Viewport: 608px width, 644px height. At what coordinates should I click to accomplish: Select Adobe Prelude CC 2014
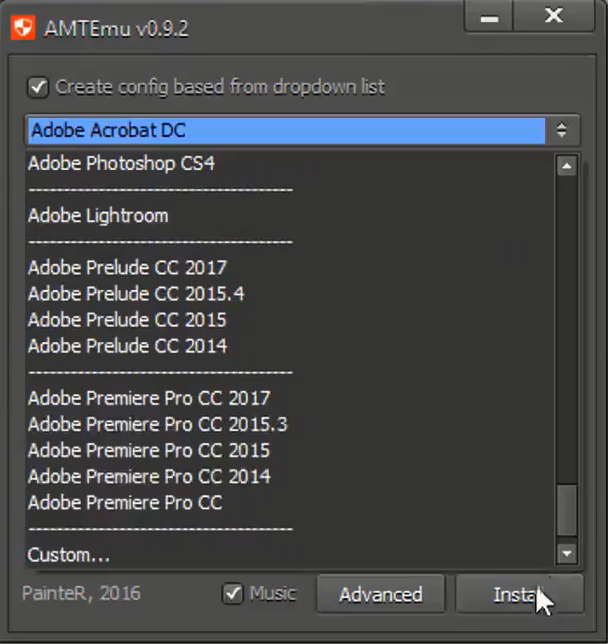[x=127, y=346]
